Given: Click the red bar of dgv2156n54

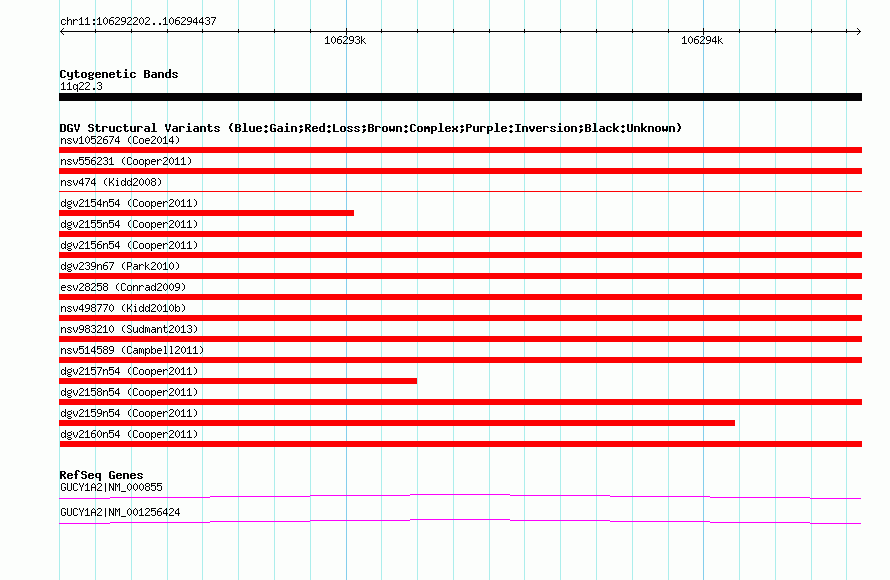Looking at the screenshot, I should pyautogui.click(x=460, y=255).
